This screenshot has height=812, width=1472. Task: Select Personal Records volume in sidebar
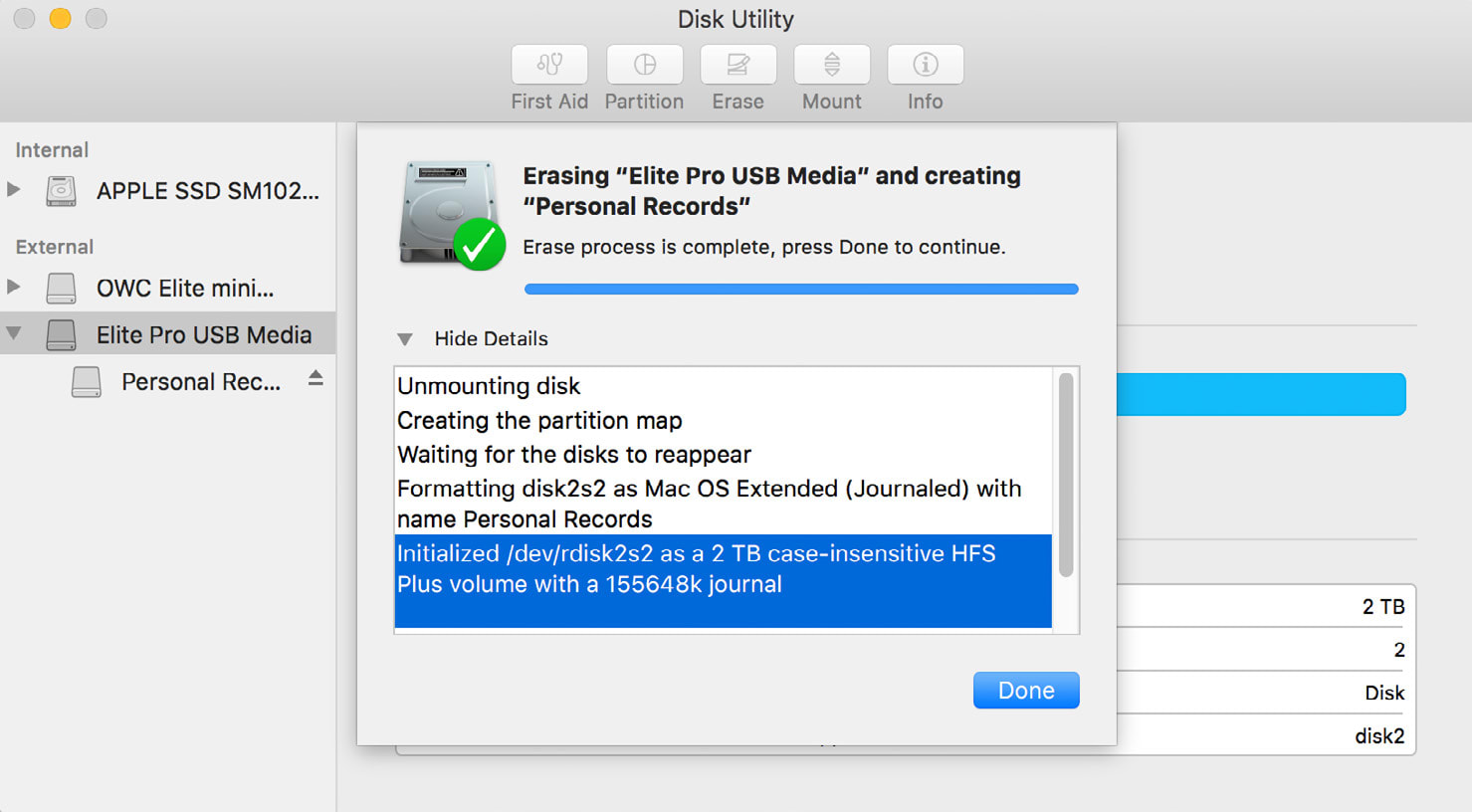tap(200, 382)
